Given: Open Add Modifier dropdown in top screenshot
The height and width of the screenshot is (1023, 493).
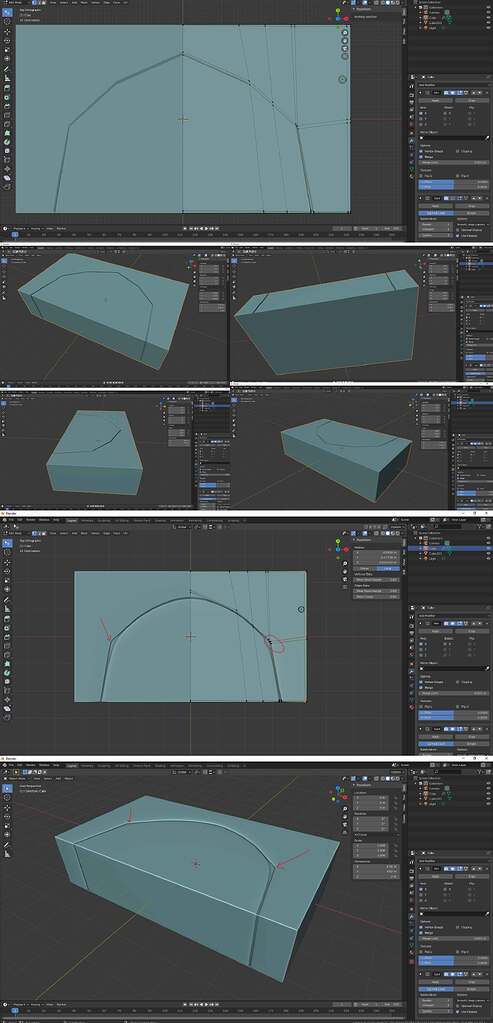Looking at the screenshot, I should (x=454, y=85).
